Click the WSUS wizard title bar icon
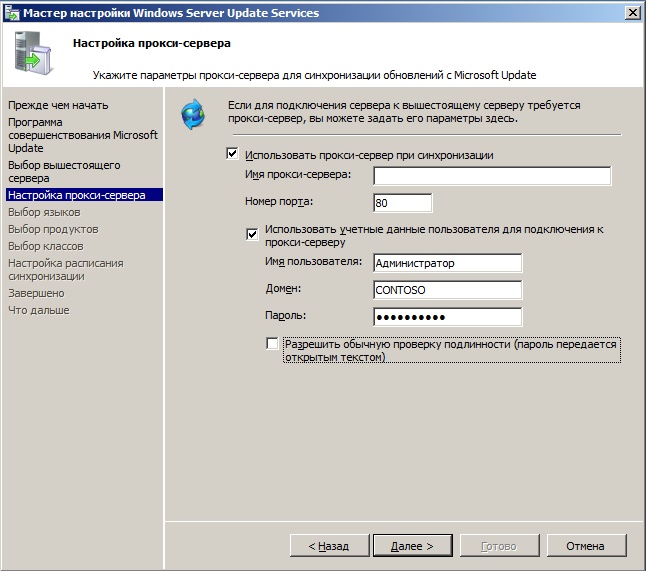This screenshot has width=646, height=571. point(12,13)
